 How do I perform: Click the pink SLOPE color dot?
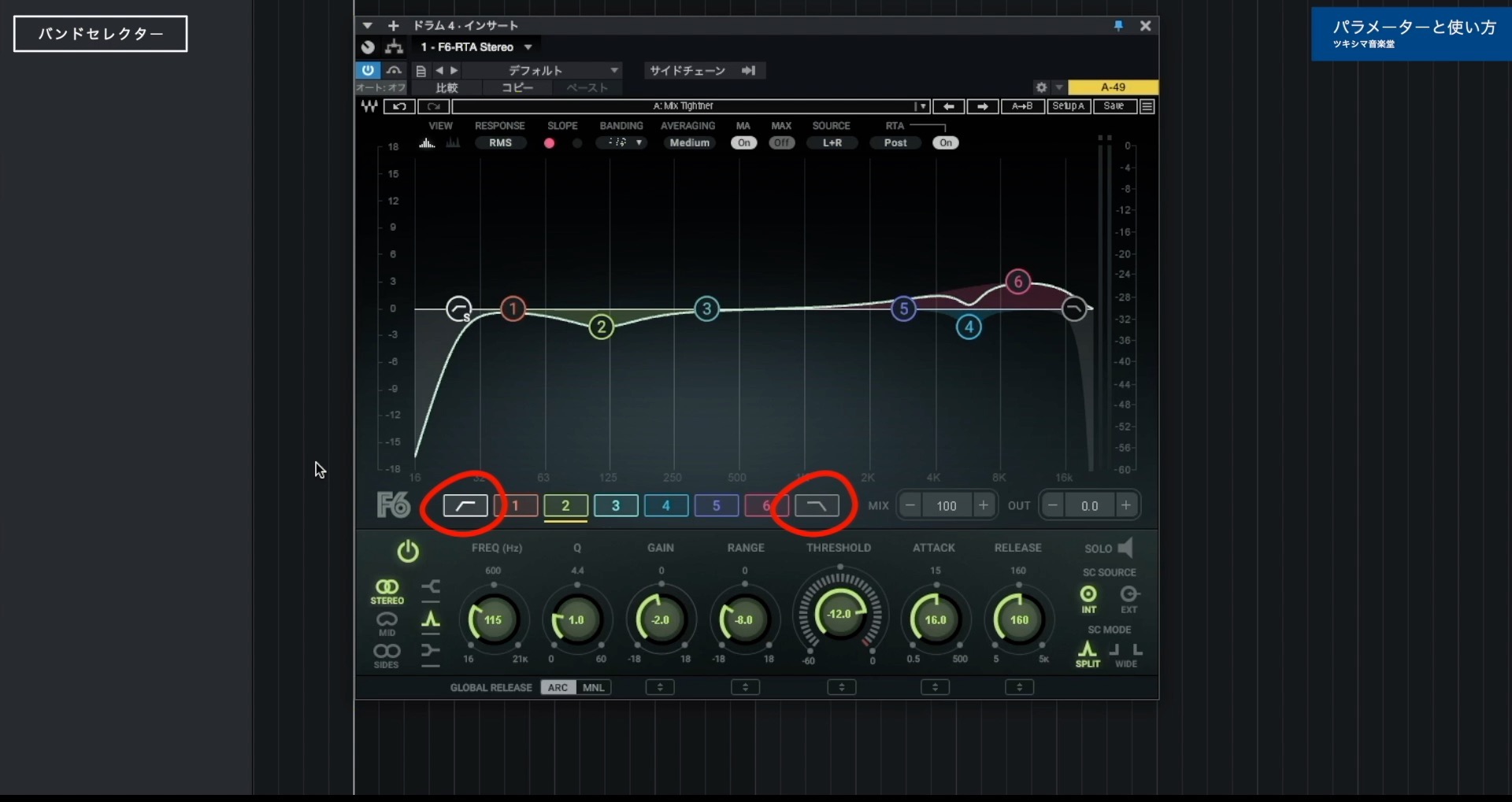click(x=549, y=142)
